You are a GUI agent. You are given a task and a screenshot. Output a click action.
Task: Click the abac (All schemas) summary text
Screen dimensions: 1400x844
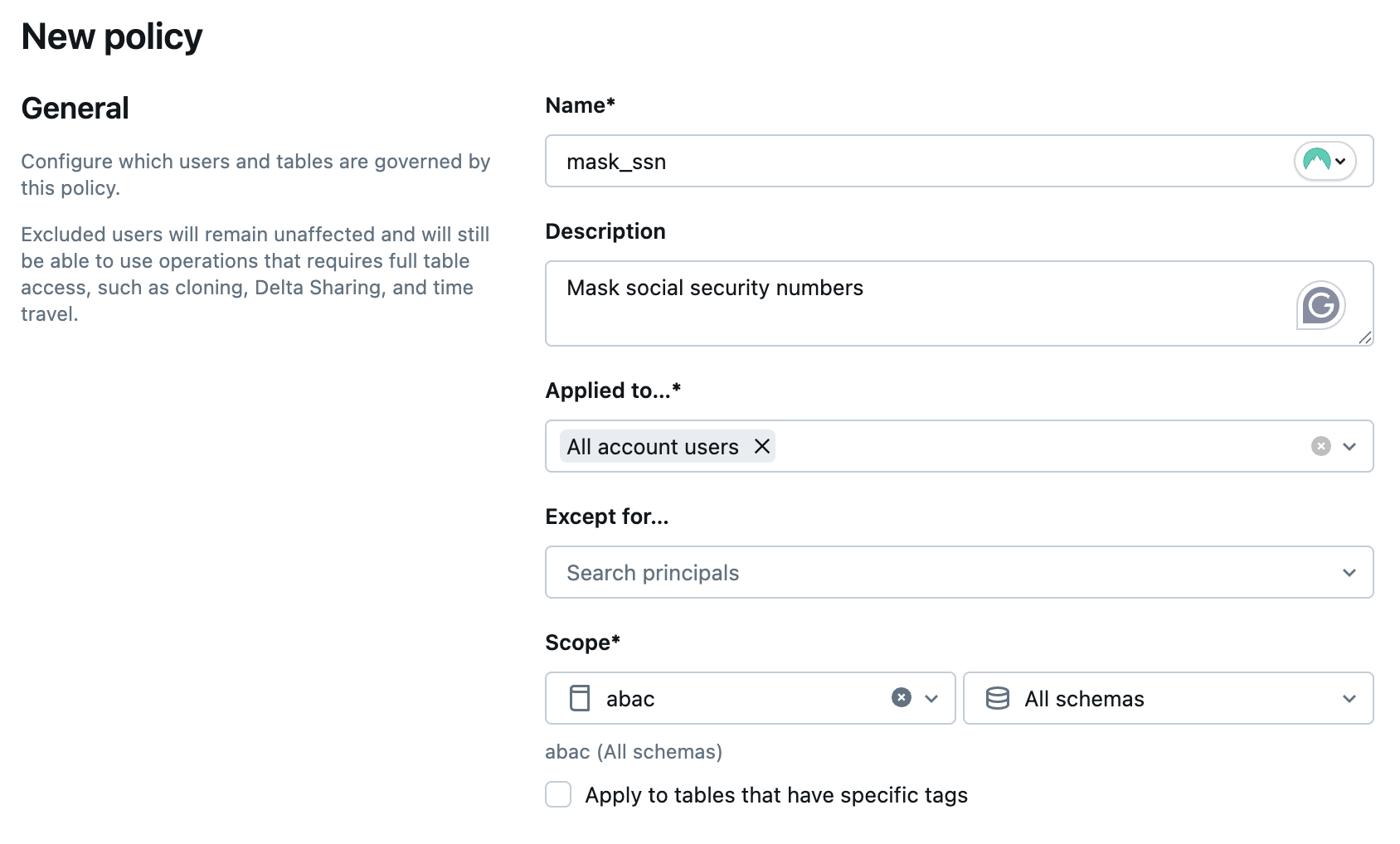(634, 752)
